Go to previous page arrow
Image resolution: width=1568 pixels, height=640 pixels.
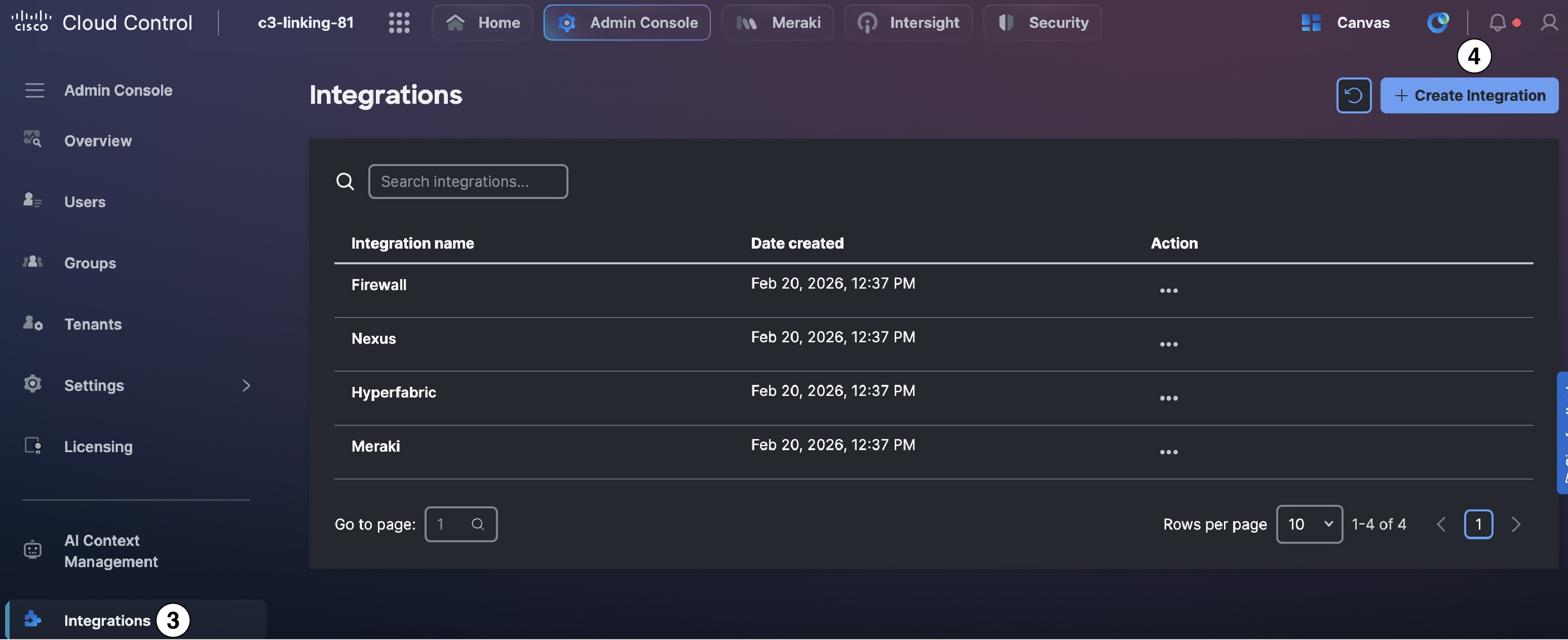1441,524
